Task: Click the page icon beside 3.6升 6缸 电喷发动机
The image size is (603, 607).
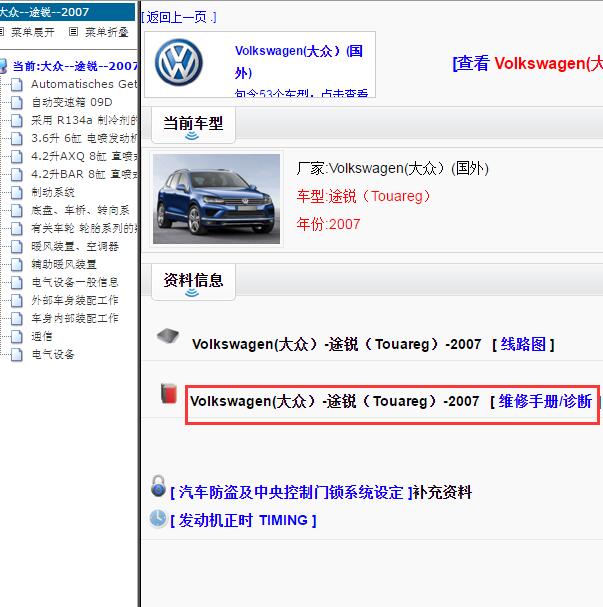Action: (16, 138)
